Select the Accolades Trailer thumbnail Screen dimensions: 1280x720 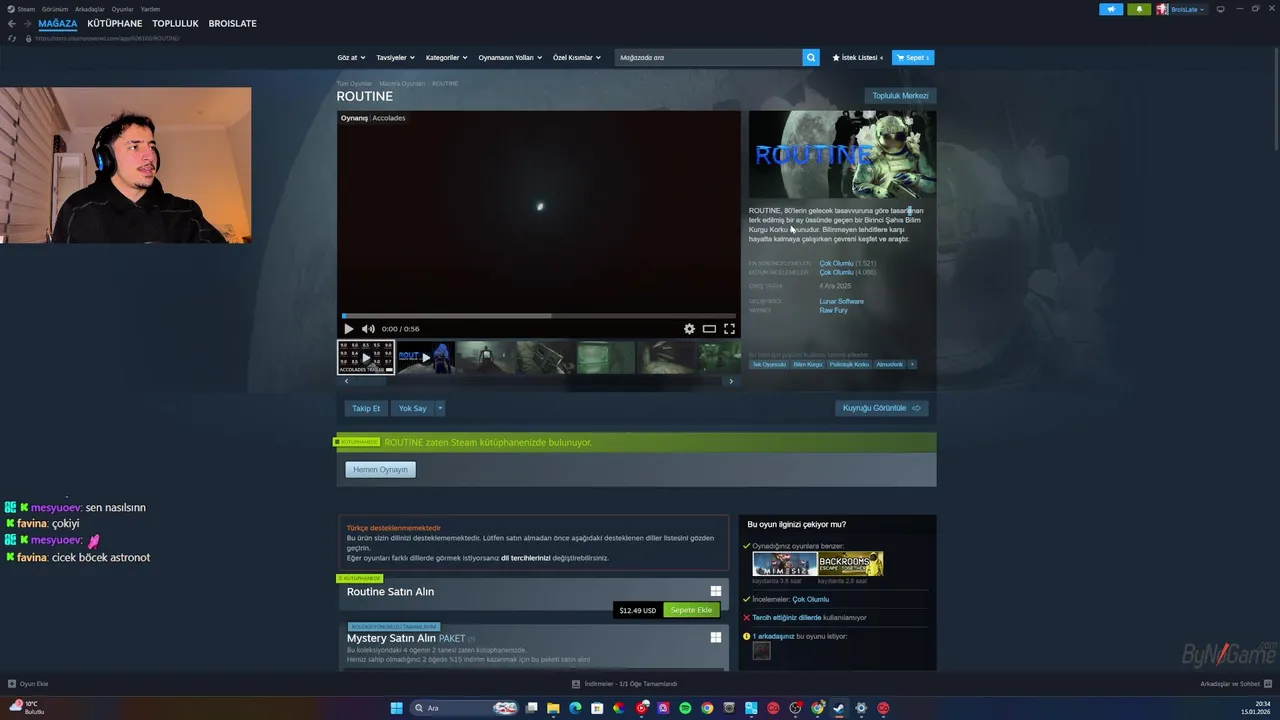tap(366, 357)
